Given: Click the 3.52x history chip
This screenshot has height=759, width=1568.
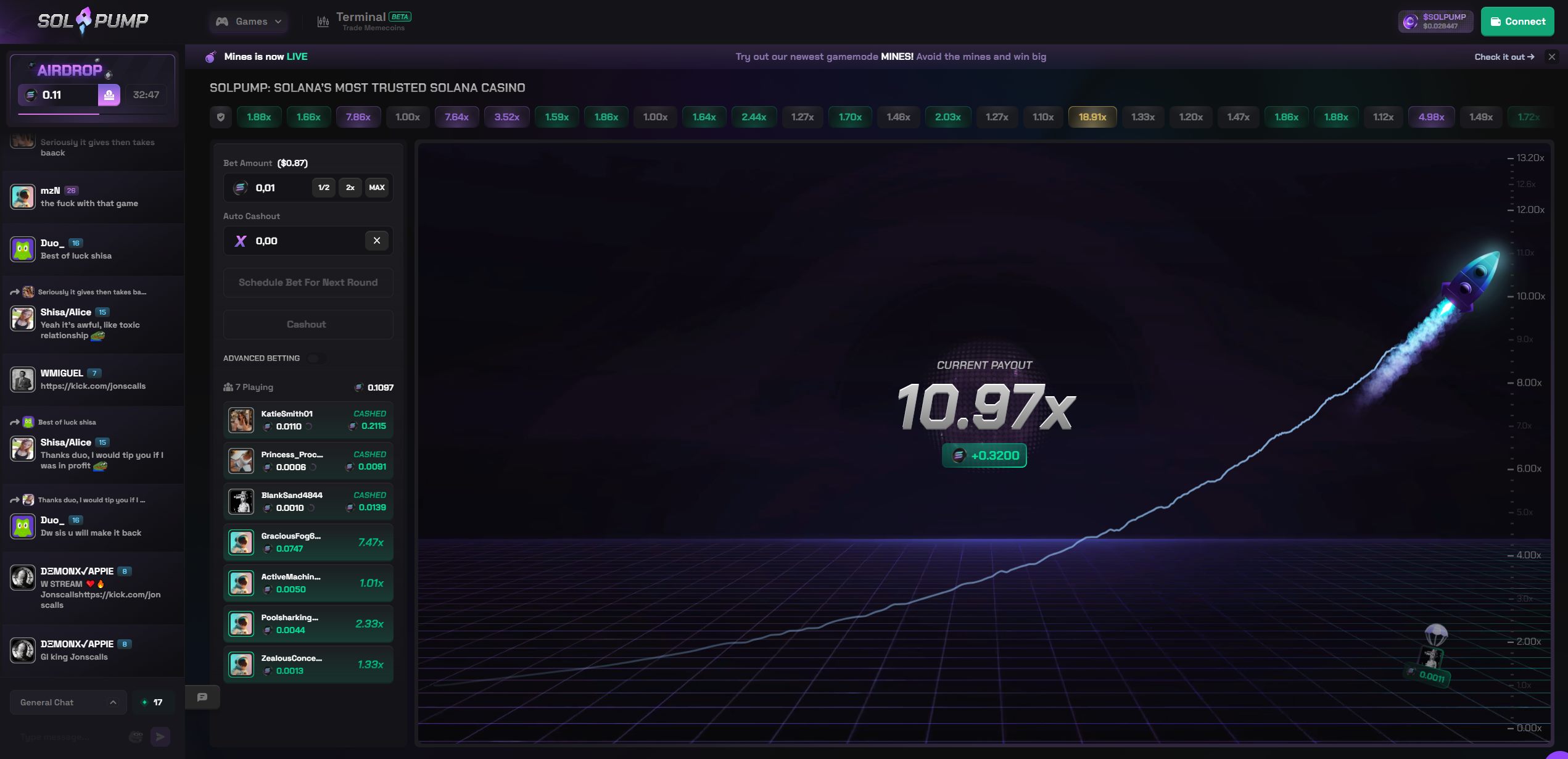Looking at the screenshot, I should coord(507,117).
